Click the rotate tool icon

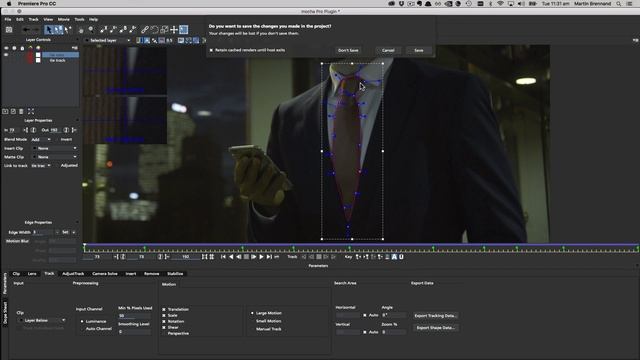(x=154, y=29)
